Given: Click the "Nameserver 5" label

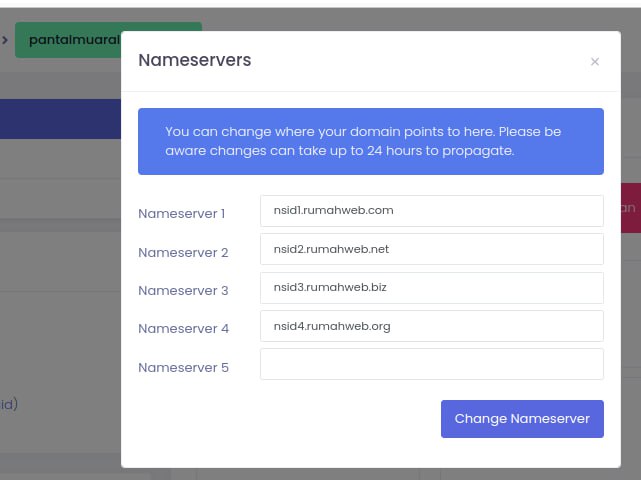Looking at the screenshot, I should coord(183,367).
